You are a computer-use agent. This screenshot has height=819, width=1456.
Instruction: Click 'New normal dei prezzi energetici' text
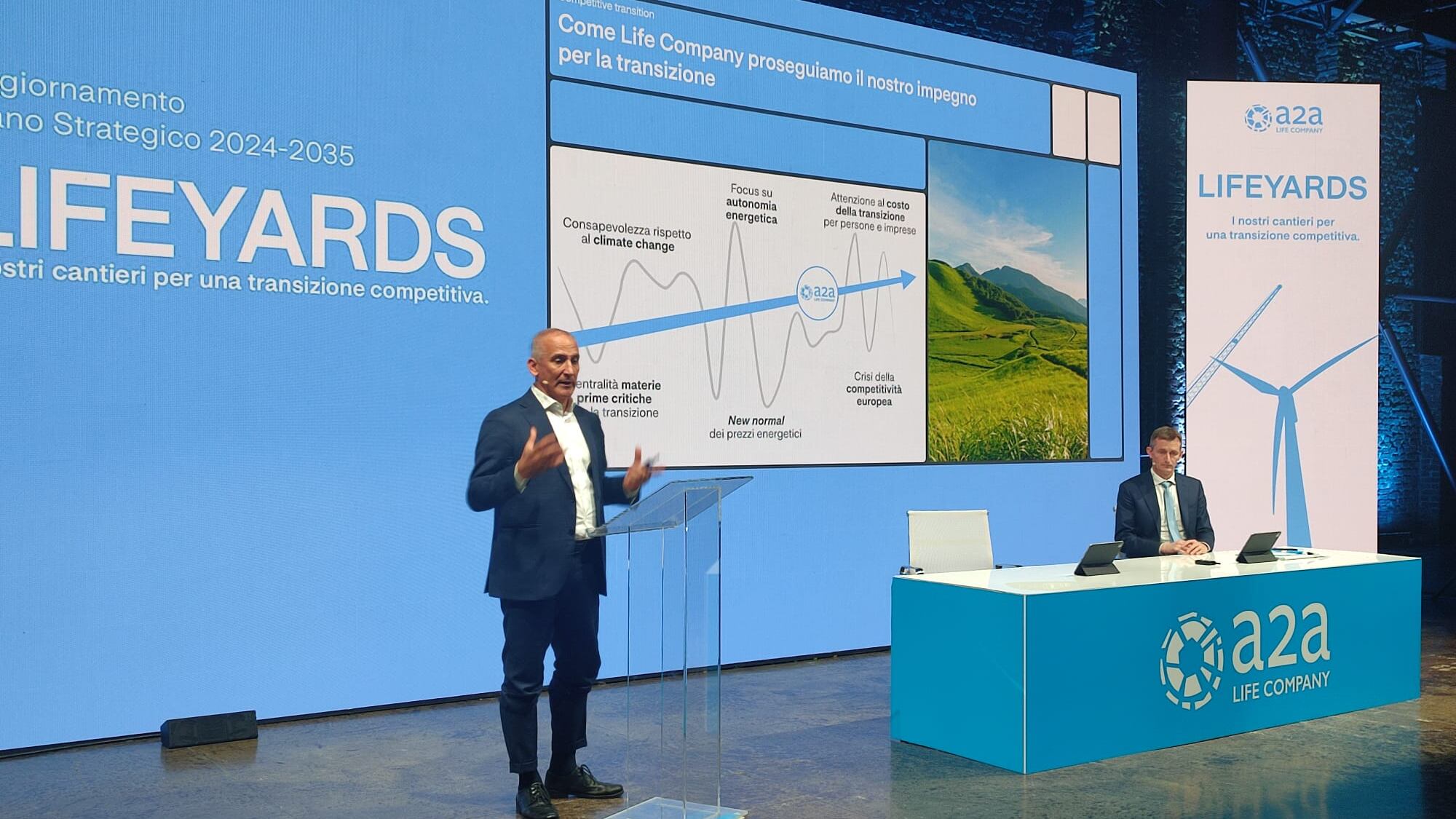(x=756, y=427)
